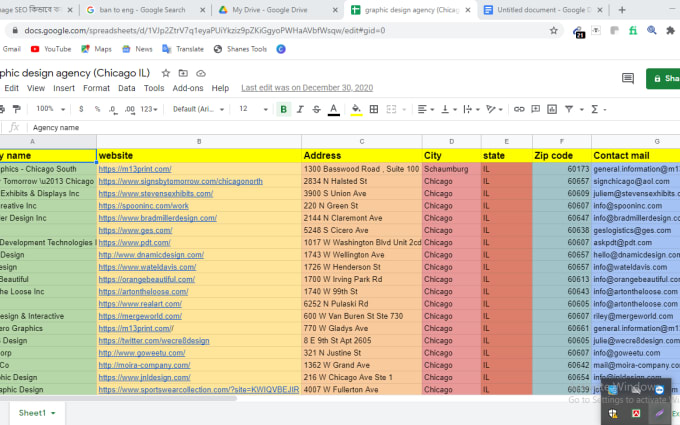Open the last edit history link

[307, 88]
